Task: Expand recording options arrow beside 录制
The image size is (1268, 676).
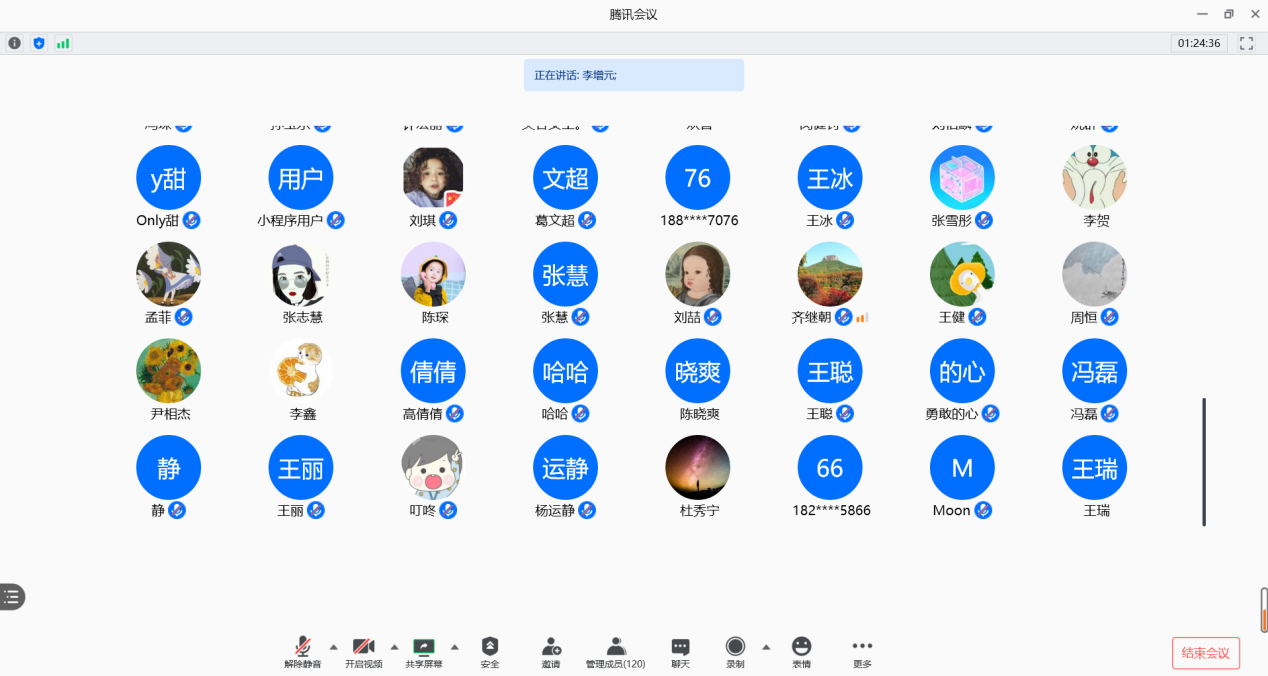Action: pyautogui.click(x=766, y=646)
